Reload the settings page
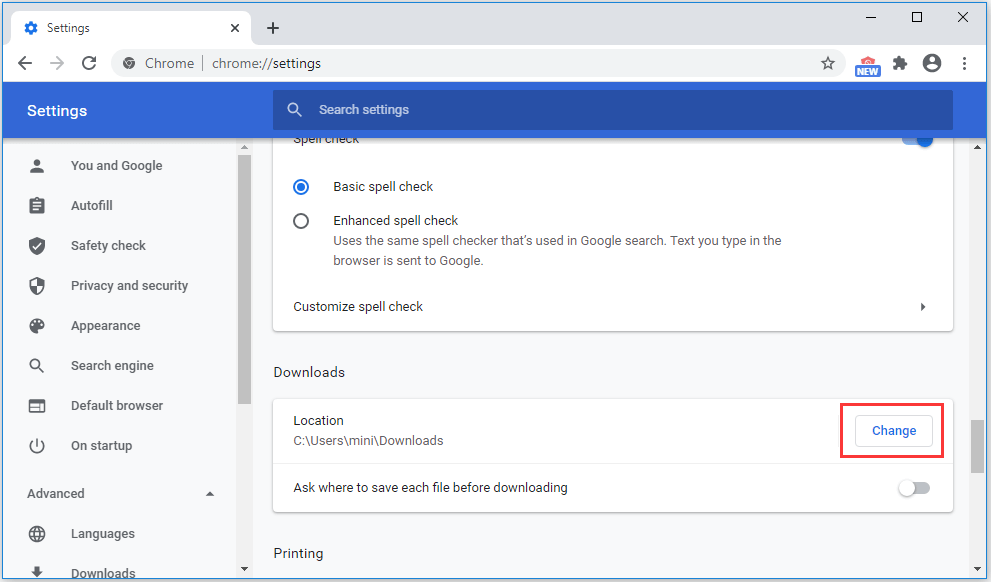Image resolution: width=991 pixels, height=582 pixels. [89, 63]
